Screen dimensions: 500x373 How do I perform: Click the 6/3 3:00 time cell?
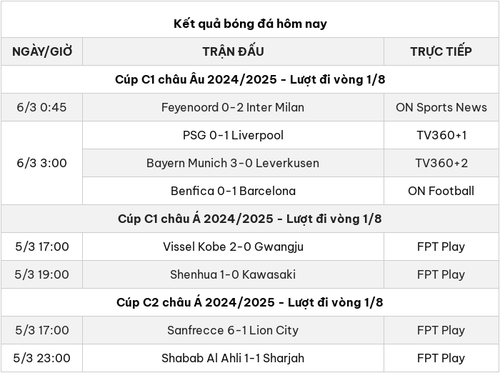click(42, 163)
